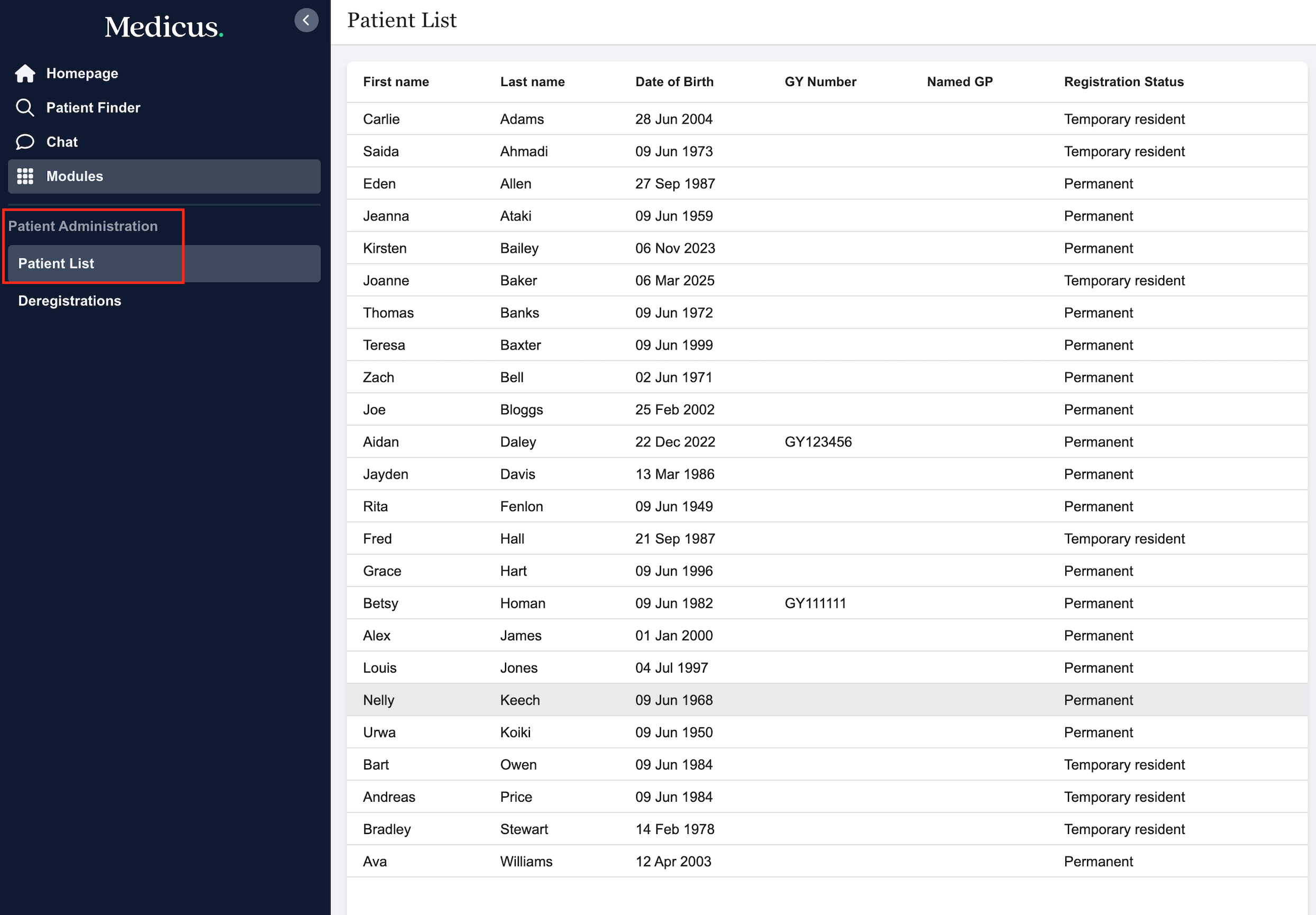Screen dimensions: 1316x915
Task: Click the Patient Finder magnifier icon
Action: point(25,108)
